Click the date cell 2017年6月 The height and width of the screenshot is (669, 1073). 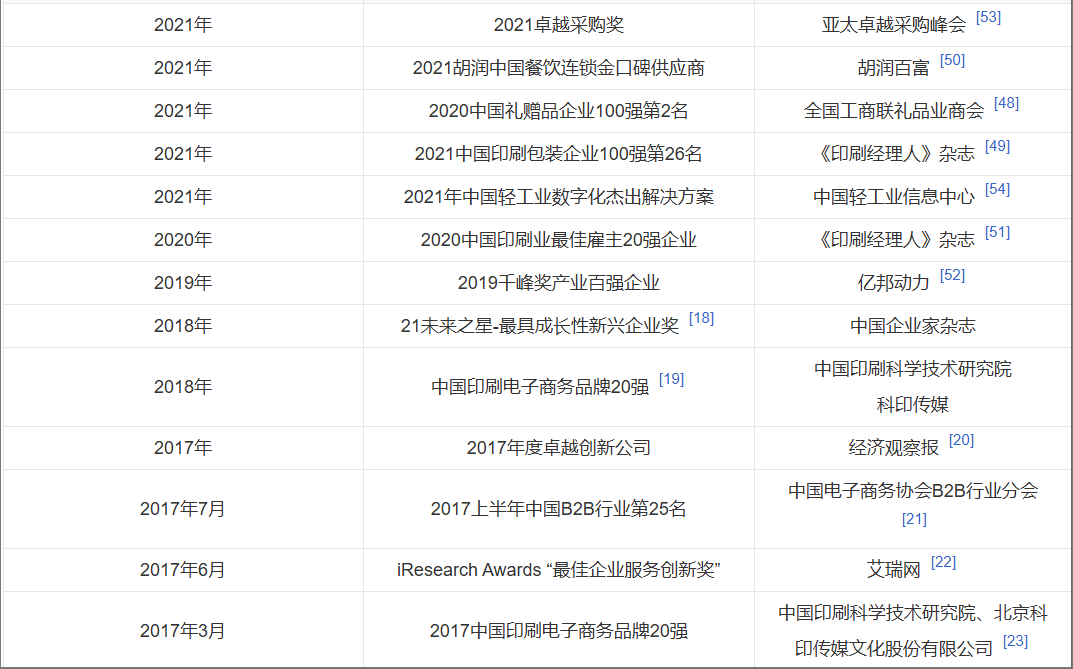[x=183, y=570]
